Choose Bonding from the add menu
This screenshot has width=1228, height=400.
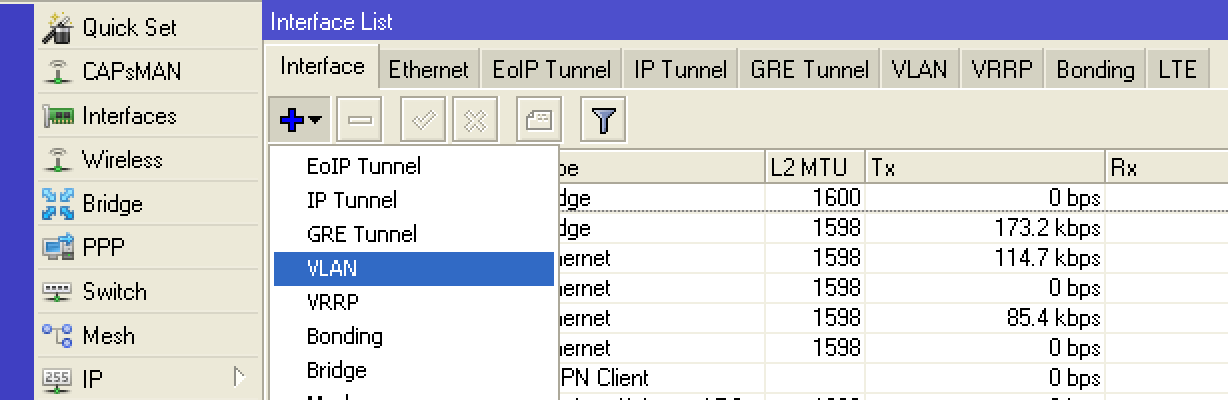click(x=414, y=336)
